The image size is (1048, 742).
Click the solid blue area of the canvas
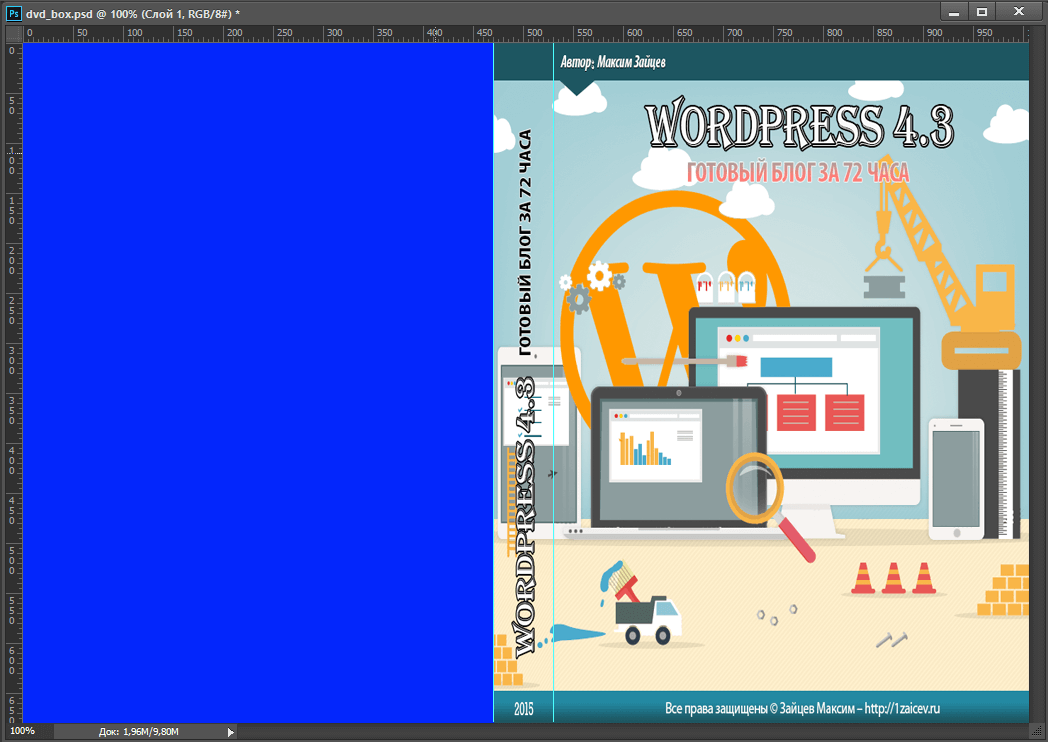click(255, 380)
